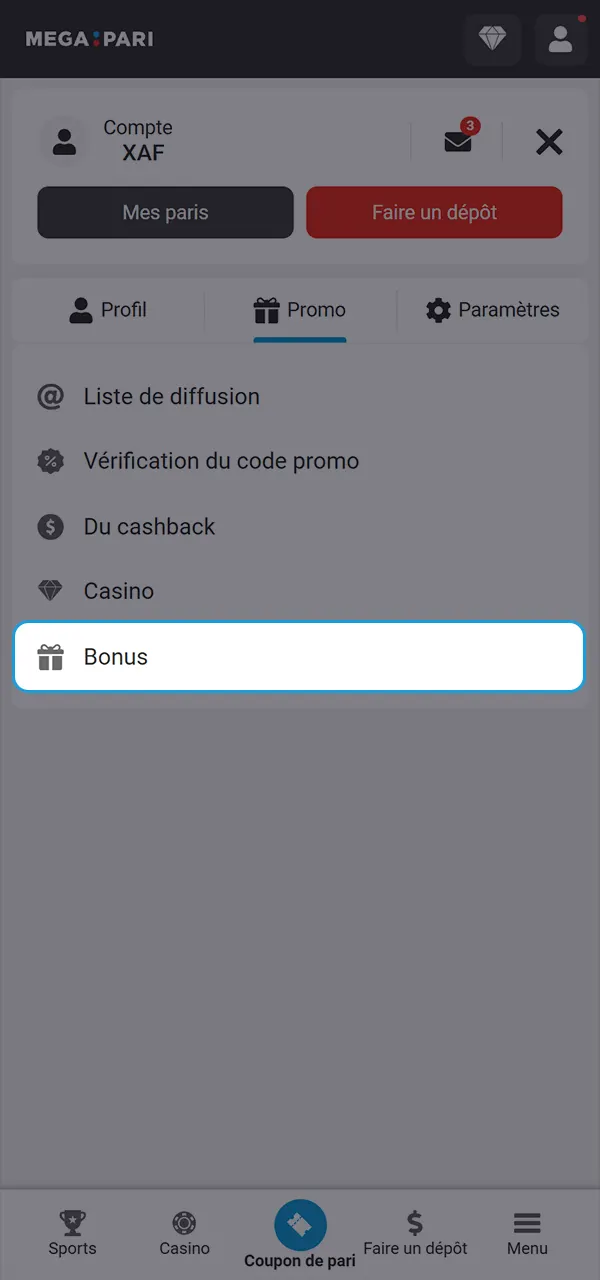
Task: Click the @ icon beside Liste de diffusion
Action: (50, 396)
